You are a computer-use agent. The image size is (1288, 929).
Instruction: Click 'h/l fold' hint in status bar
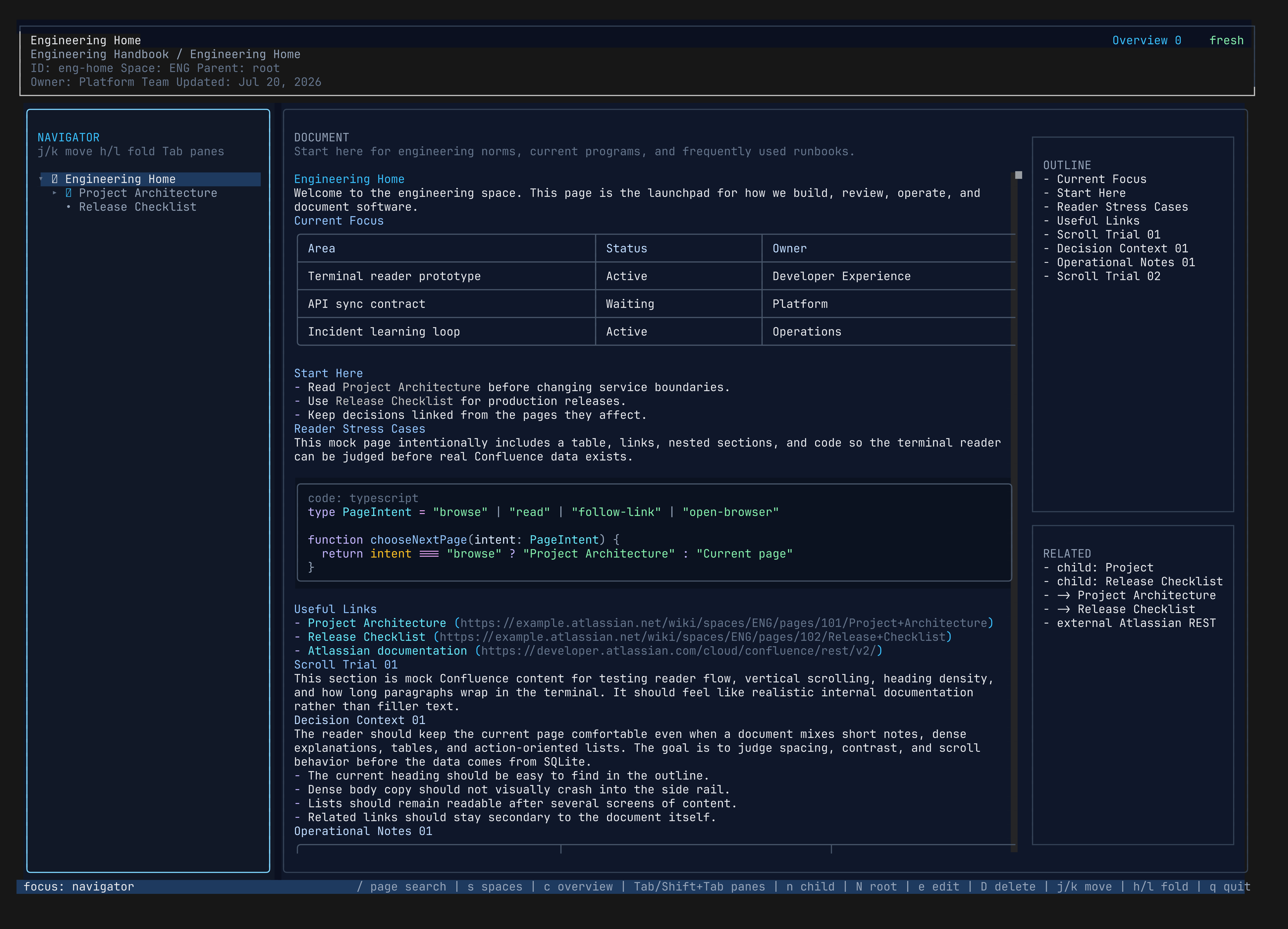1161,887
